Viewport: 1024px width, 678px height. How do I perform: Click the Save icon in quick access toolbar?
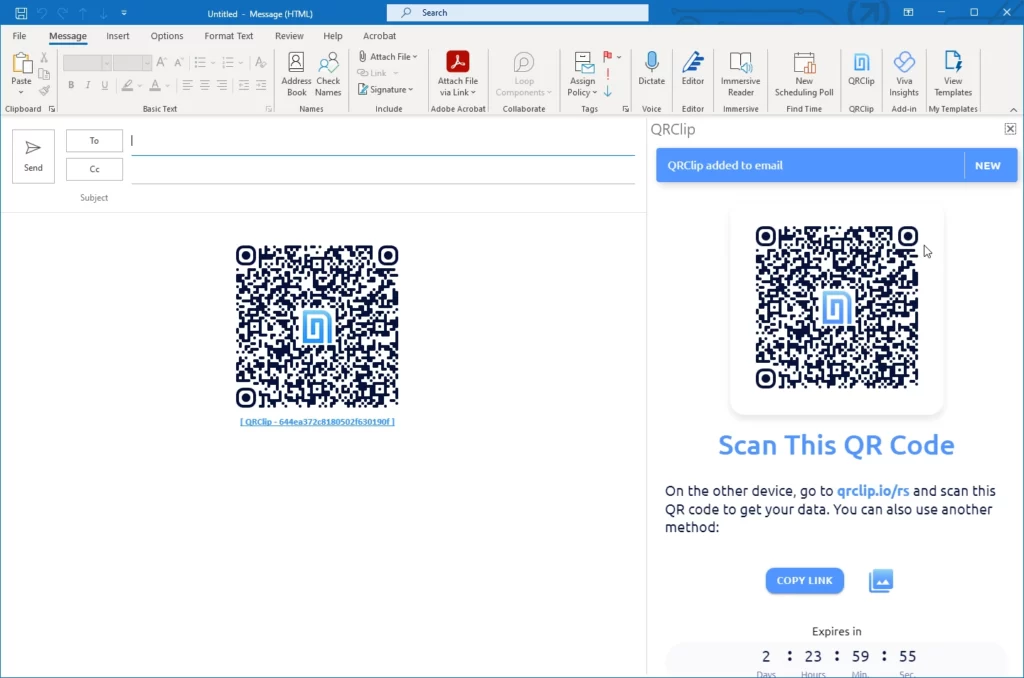point(21,13)
